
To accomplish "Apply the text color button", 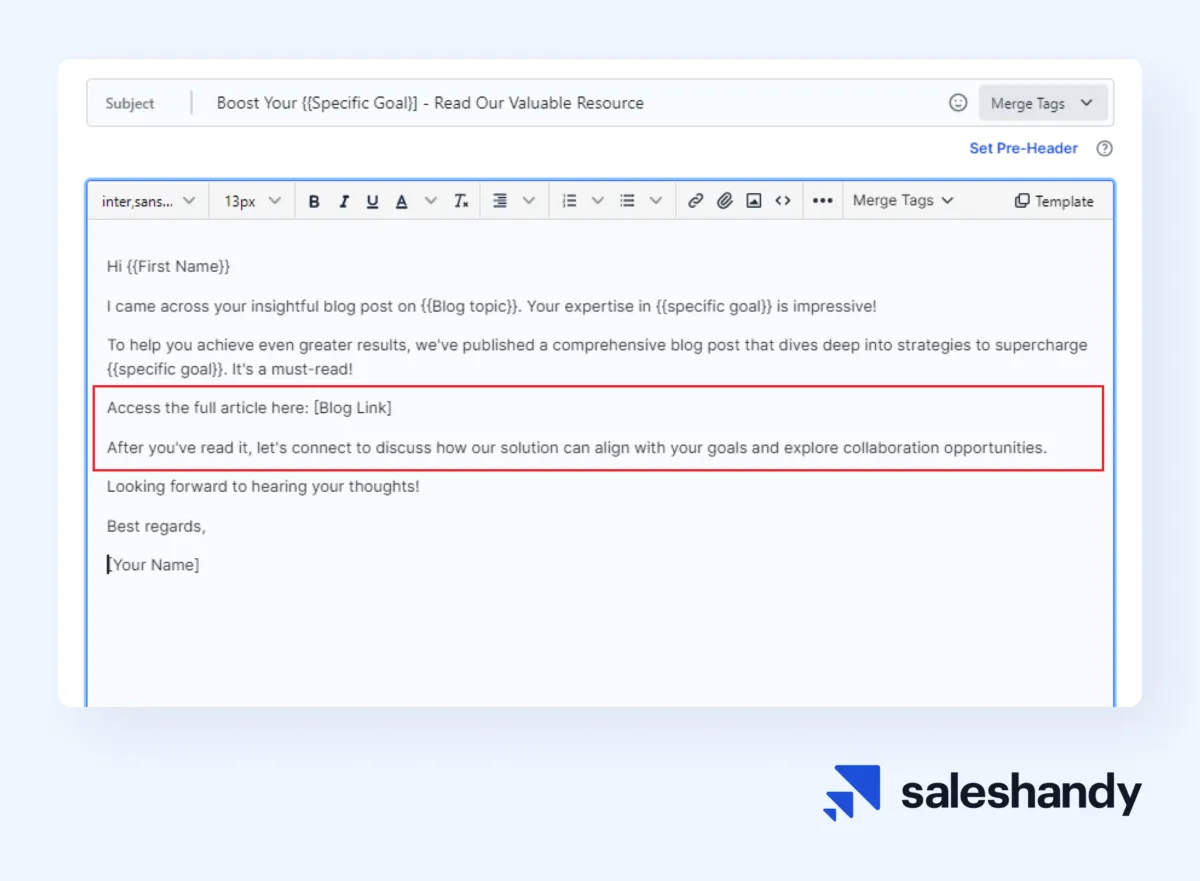I will click(x=402, y=201).
